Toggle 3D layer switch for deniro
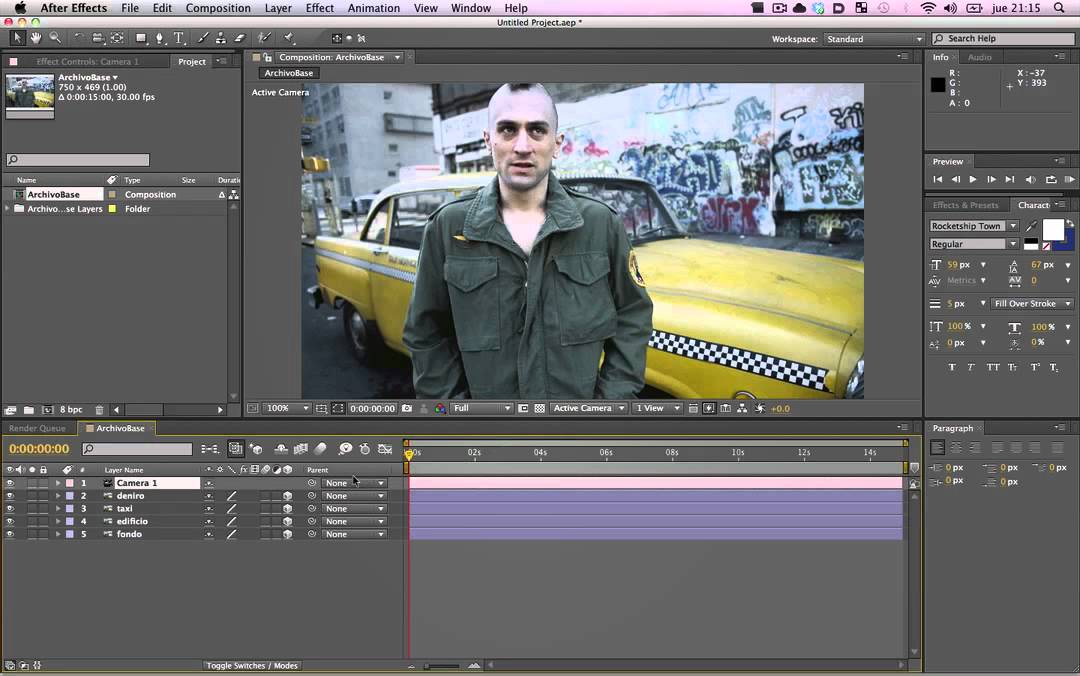The height and width of the screenshot is (676, 1080). tap(287, 495)
